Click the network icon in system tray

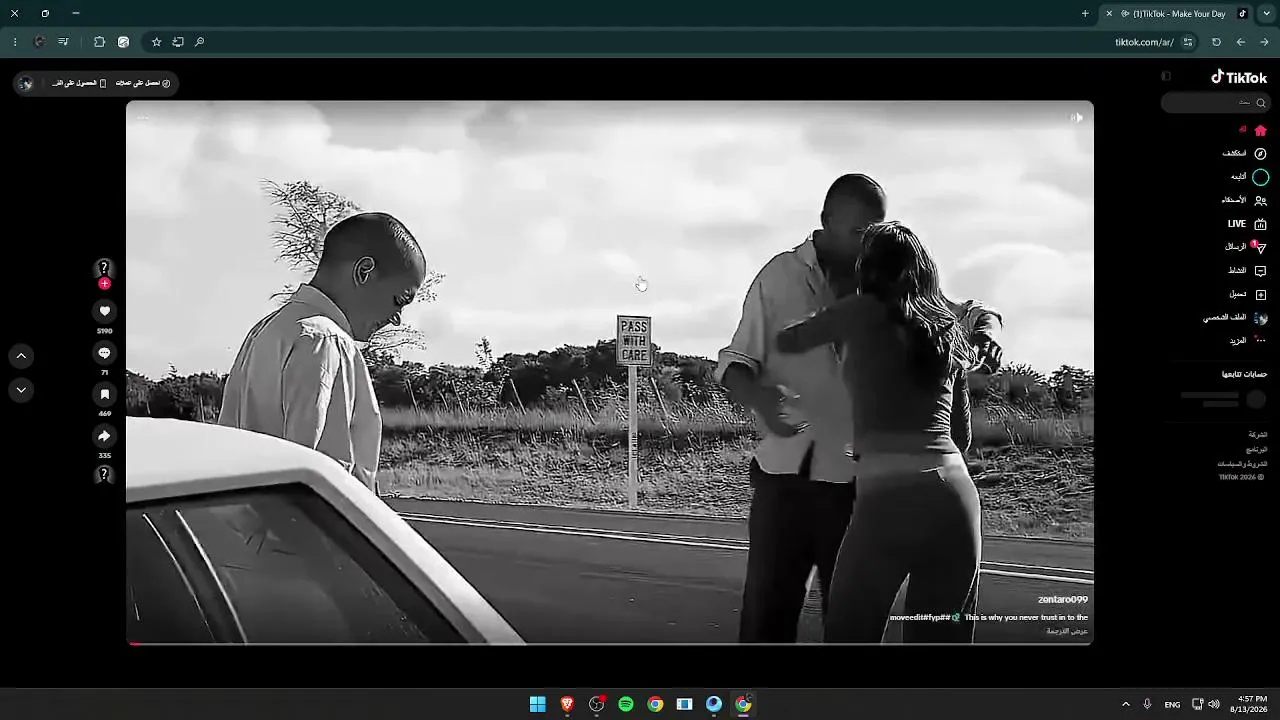[1197, 704]
